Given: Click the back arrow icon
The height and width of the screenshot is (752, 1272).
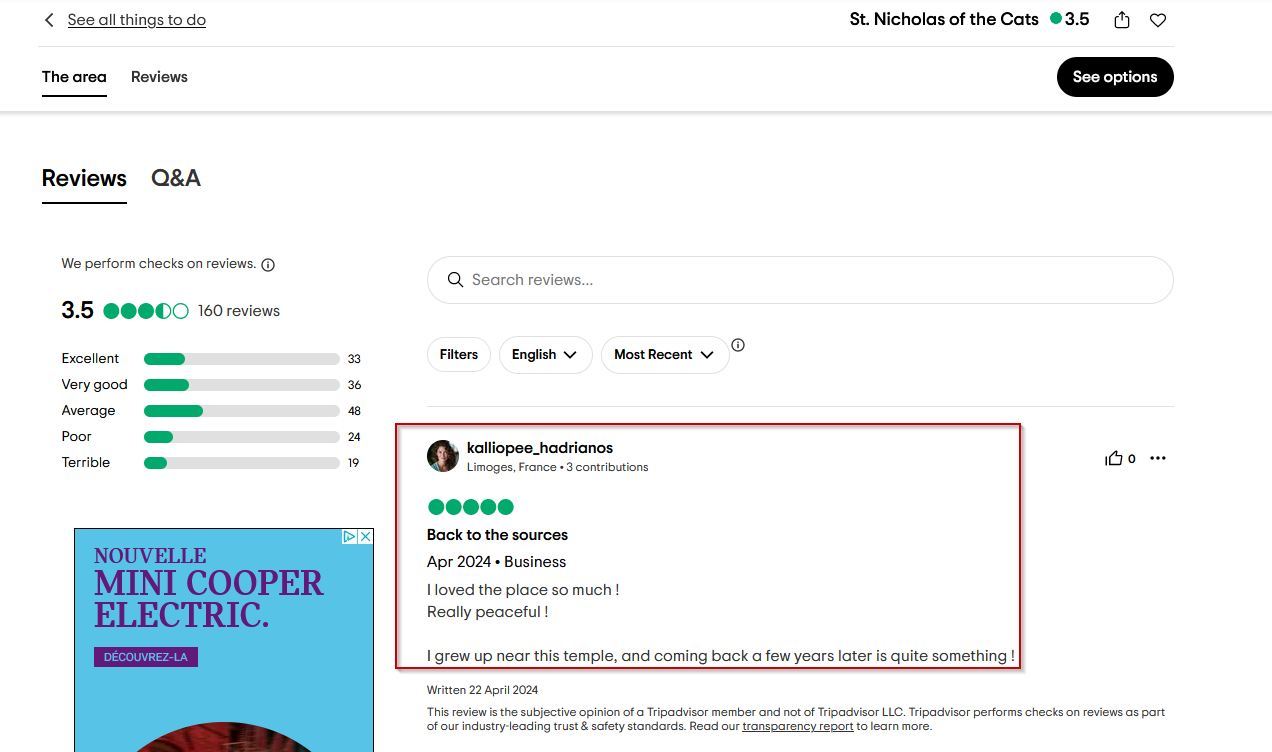Looking at the screenshot, I should pos(49,20).
